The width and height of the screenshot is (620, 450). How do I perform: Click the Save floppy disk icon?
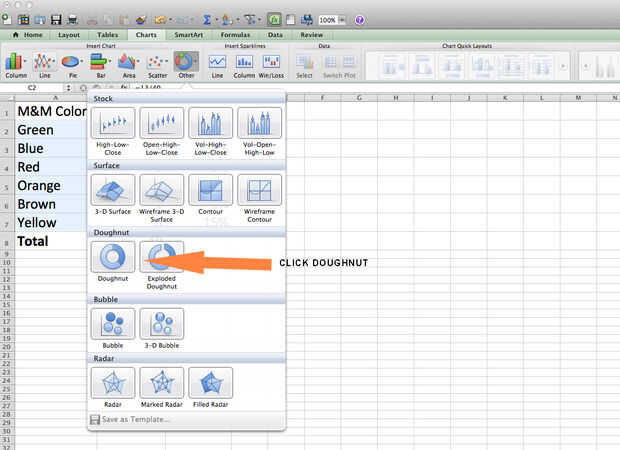pyautogui.click(x=56, y=19)
